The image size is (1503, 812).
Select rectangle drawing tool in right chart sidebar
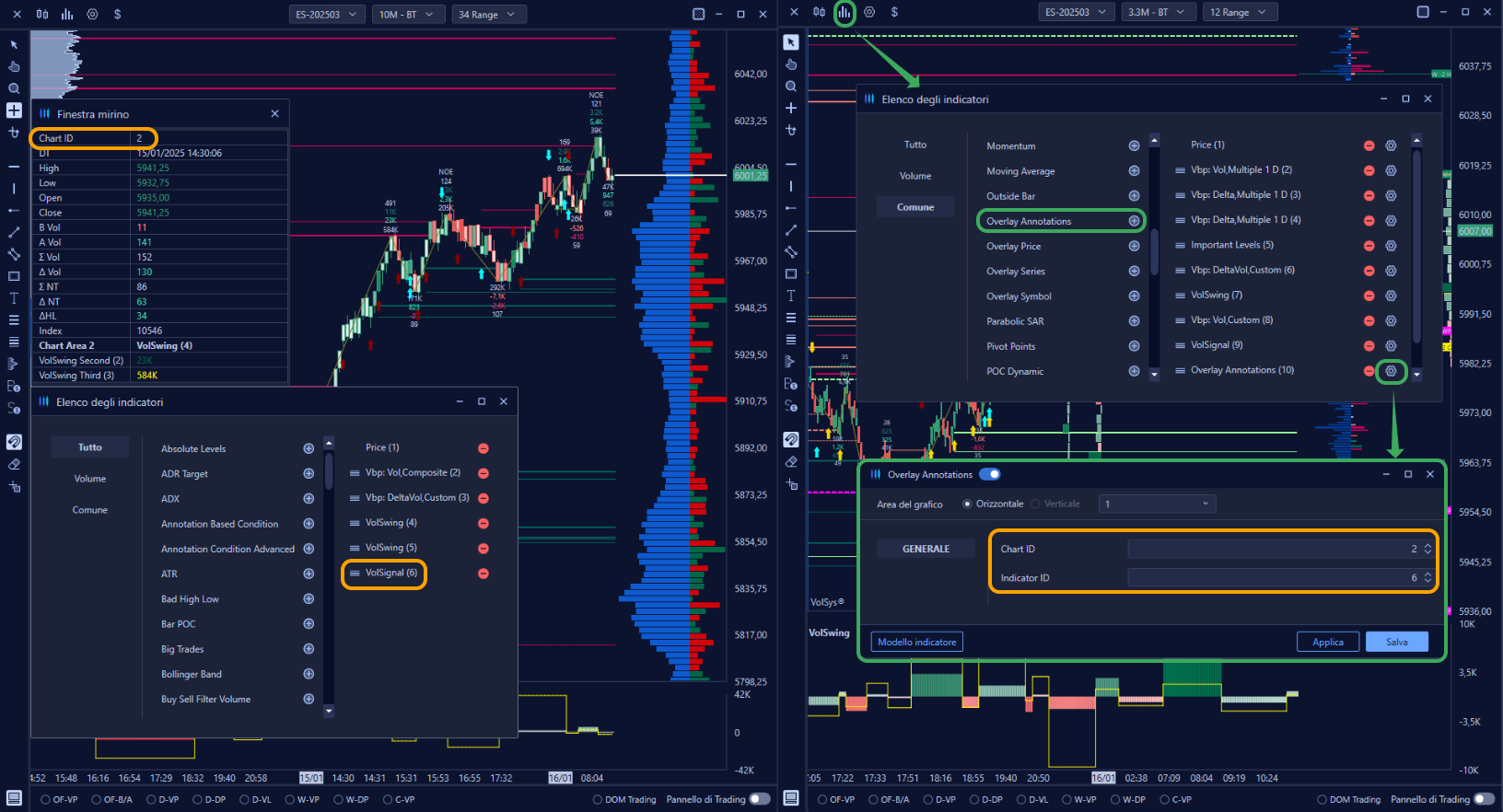click(x=791, y=273)
